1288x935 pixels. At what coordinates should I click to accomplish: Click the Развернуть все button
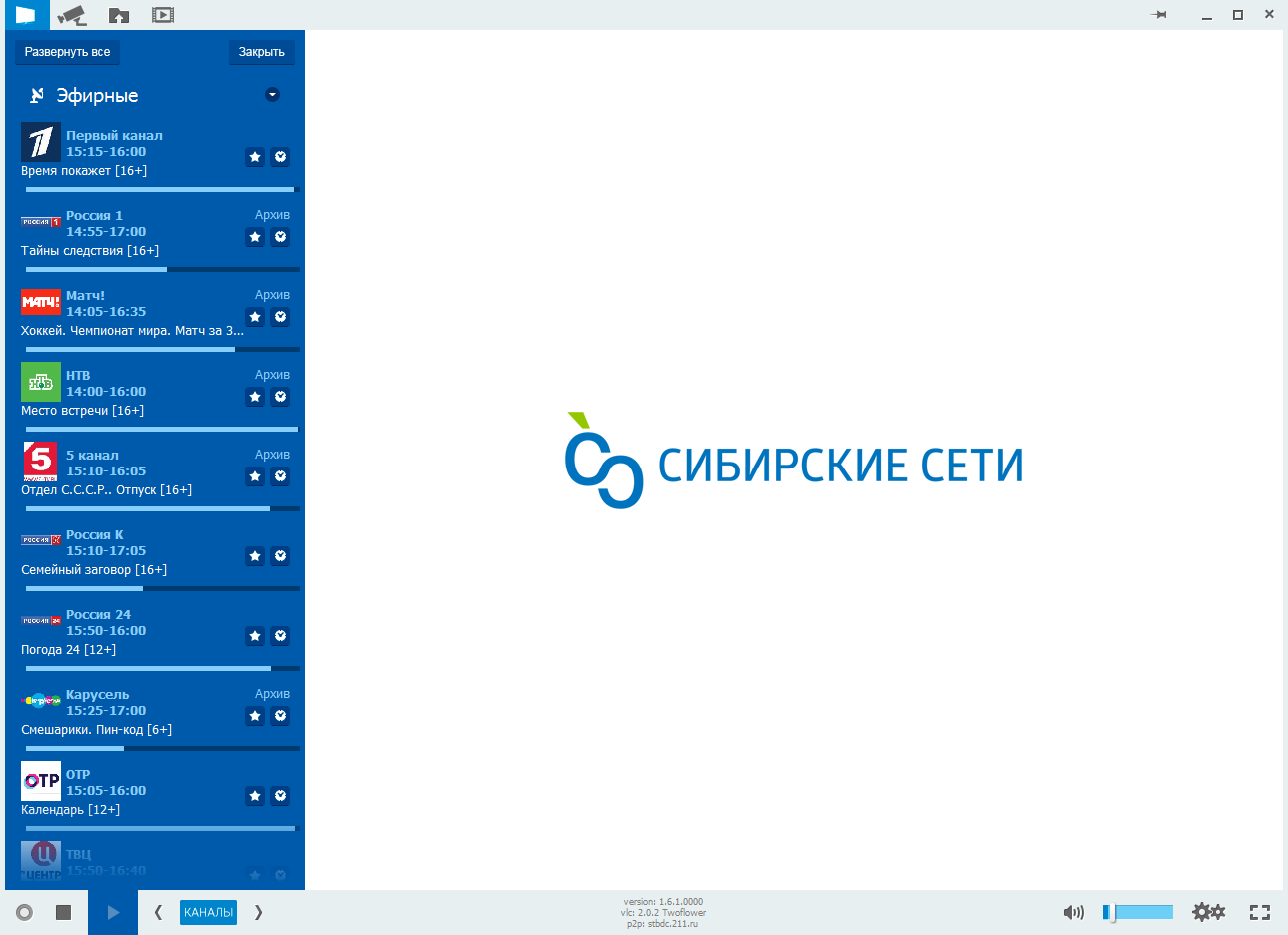68,52
